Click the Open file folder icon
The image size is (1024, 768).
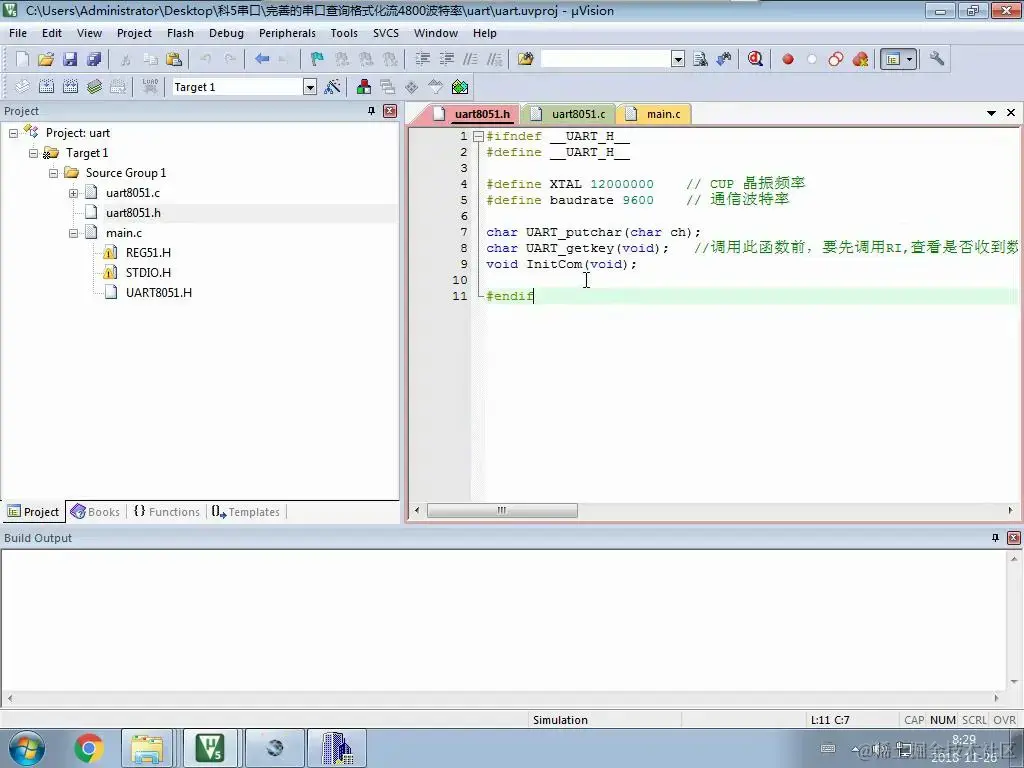pos(46,59)
